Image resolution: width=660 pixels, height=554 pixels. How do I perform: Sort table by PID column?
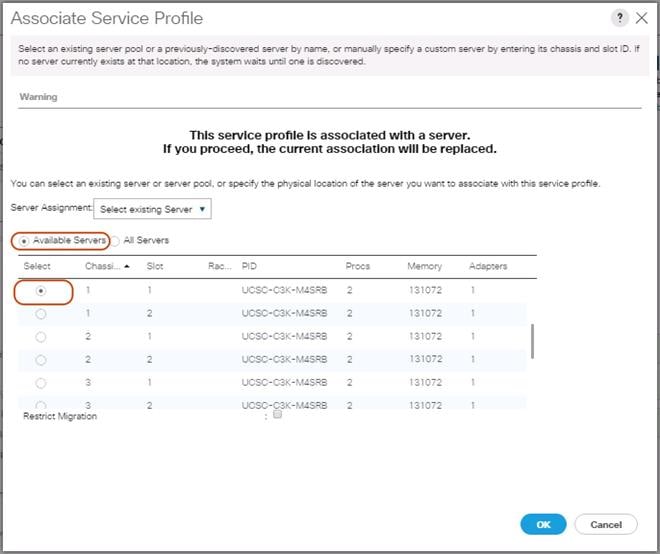[250, 267]
